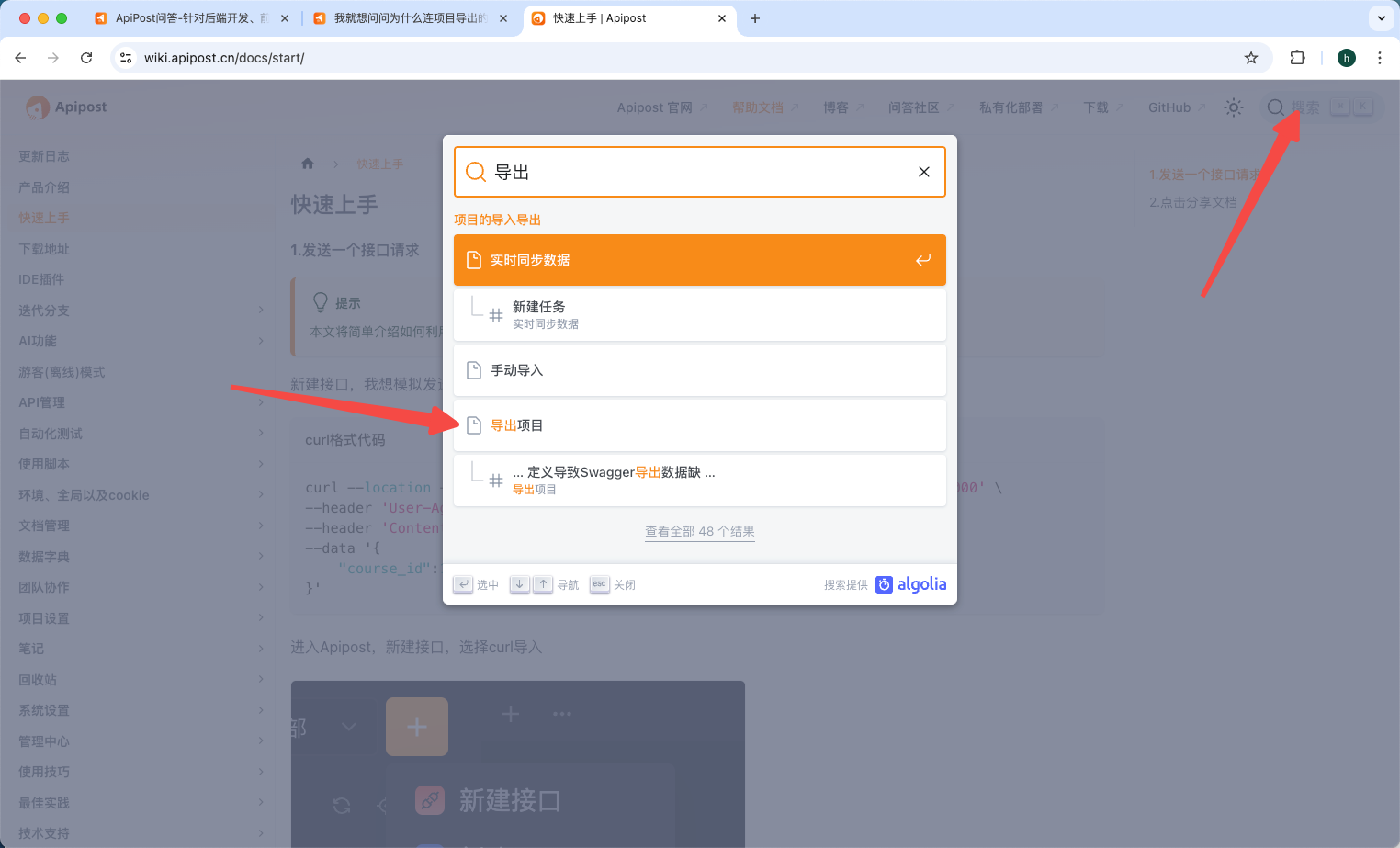Image resolution: width=1400 pixels, height=848 pixels.
Task: Open the browser extensions puzzle icon
Action: pos(1297,57)
